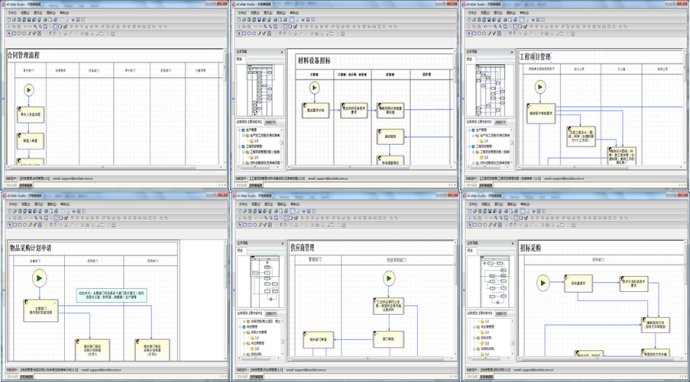
Task: Close the navigation panel in 供应商管理 window
Action: 282,243
